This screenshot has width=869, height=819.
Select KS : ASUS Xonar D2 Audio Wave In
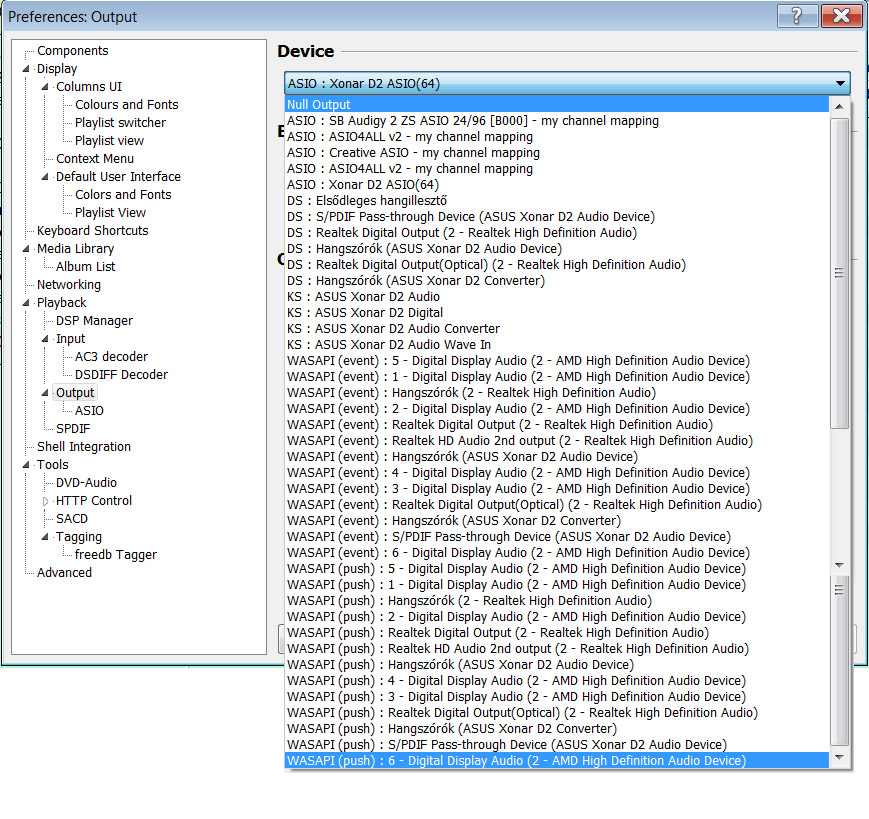pos(557,345)
